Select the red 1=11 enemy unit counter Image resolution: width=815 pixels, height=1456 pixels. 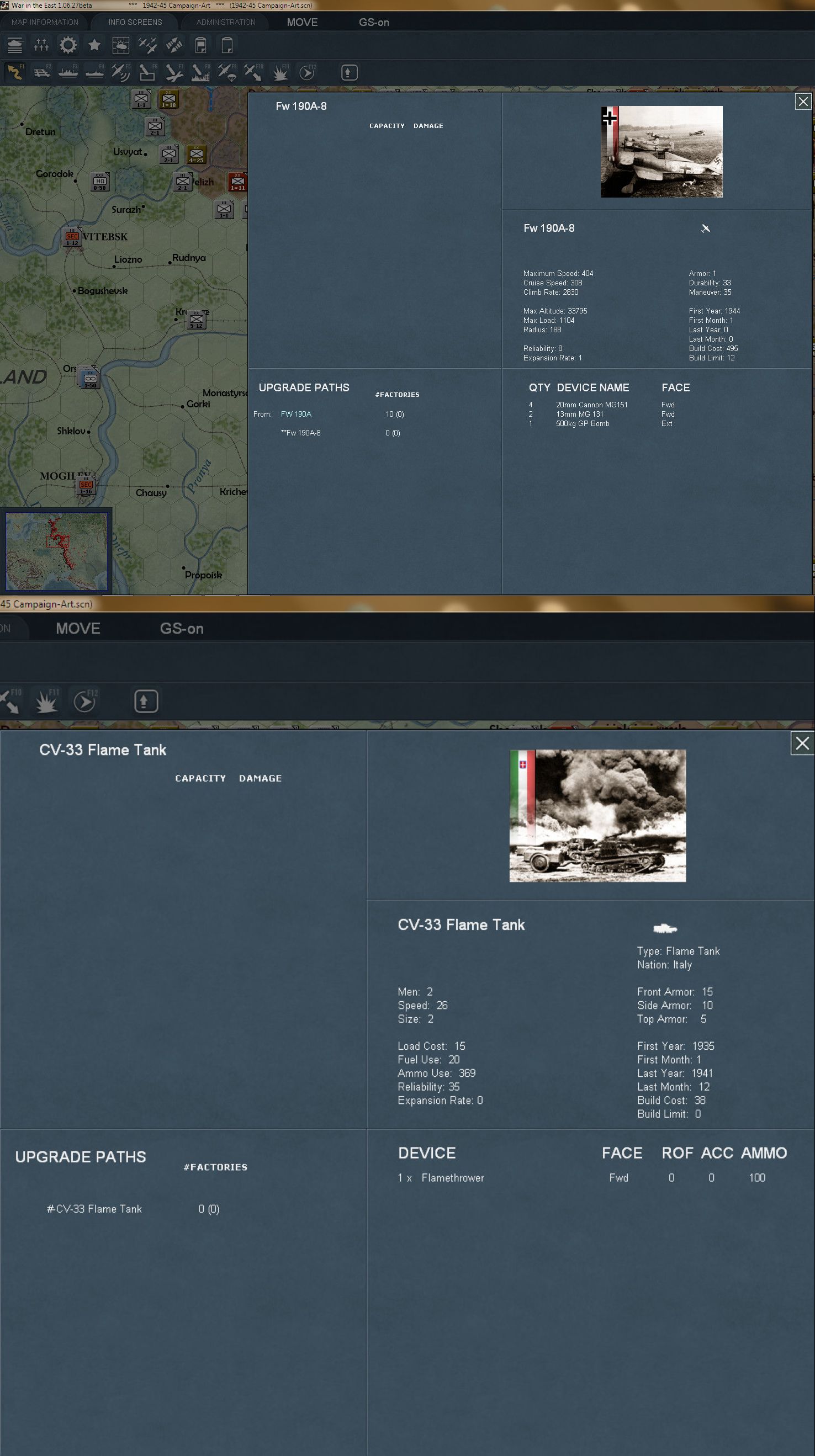[x=237, y=182]
